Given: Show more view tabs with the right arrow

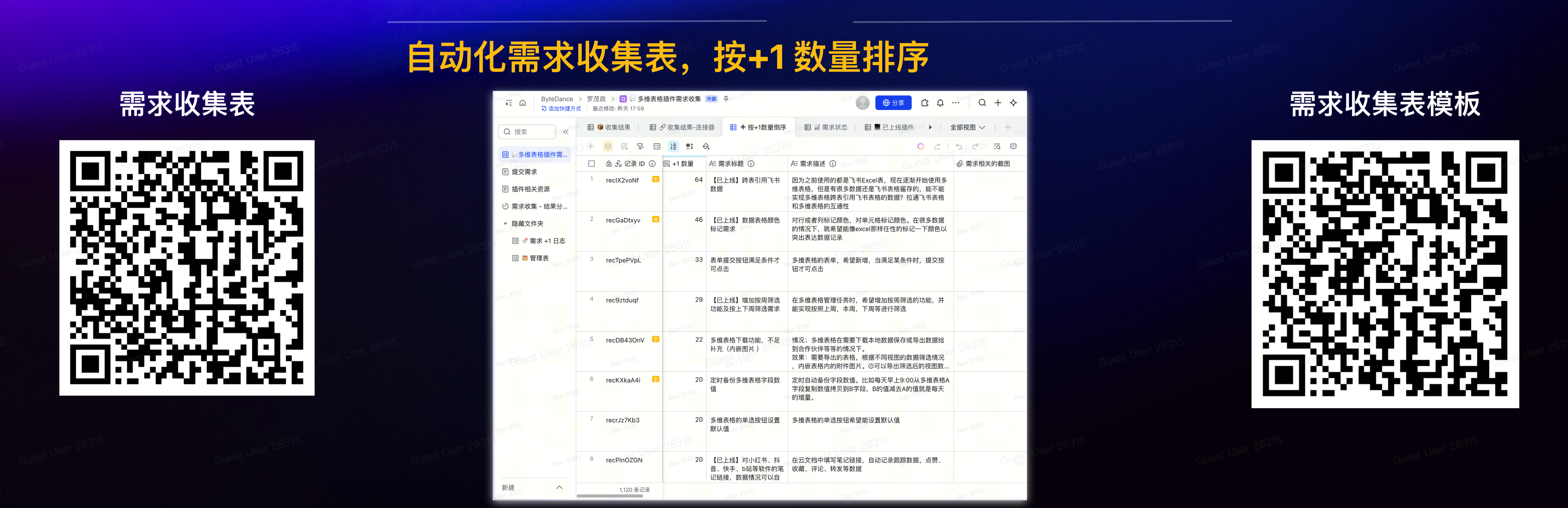Looking at the screenshot, I should click(x=930, y=127).
